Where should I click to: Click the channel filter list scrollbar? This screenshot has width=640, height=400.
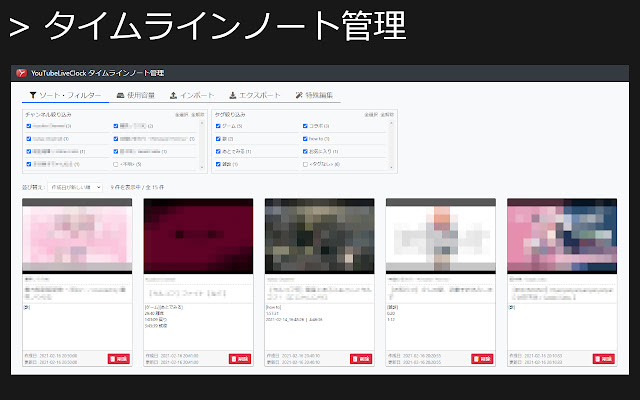pyautogui.click(x=204, y=145)
